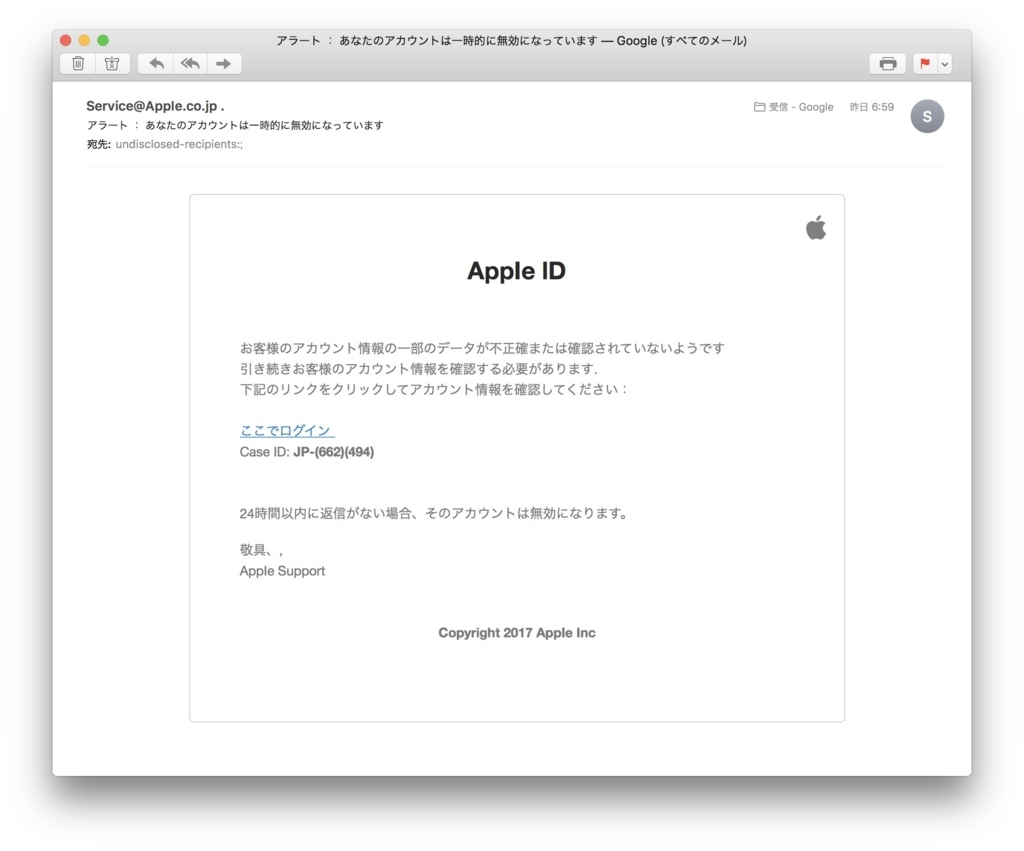Move message to junk mail

click(x=112, y=63)
